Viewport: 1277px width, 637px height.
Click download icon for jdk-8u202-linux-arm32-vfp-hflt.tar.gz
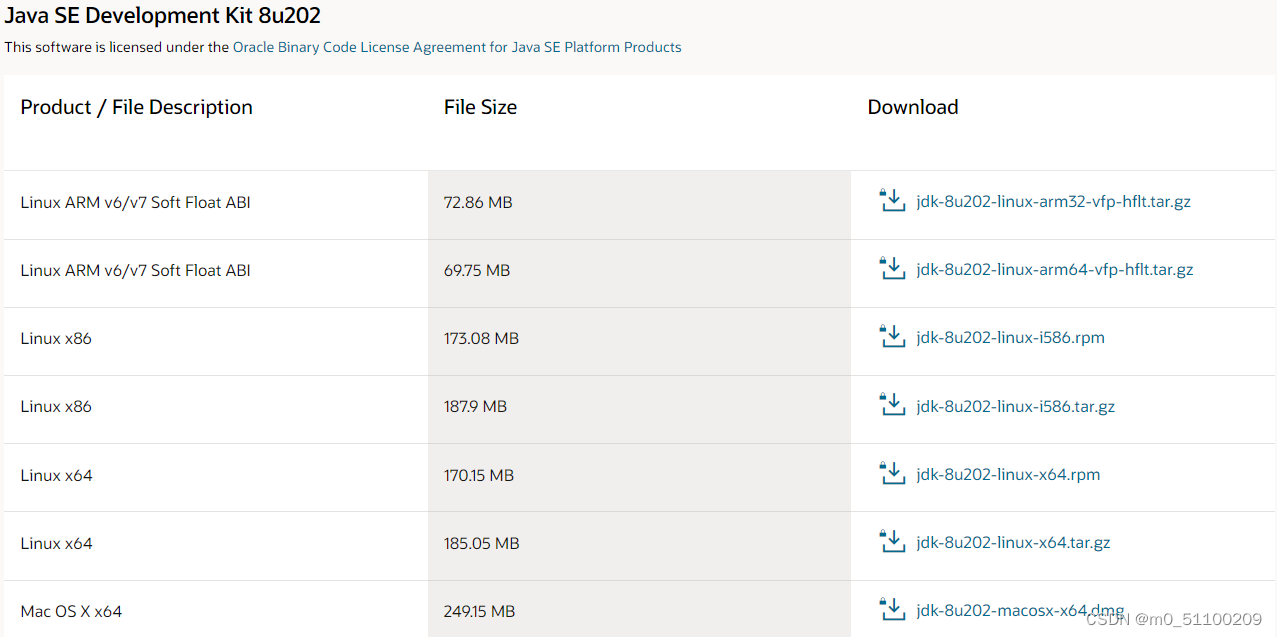pyautogui.click(x=891, y=200)
